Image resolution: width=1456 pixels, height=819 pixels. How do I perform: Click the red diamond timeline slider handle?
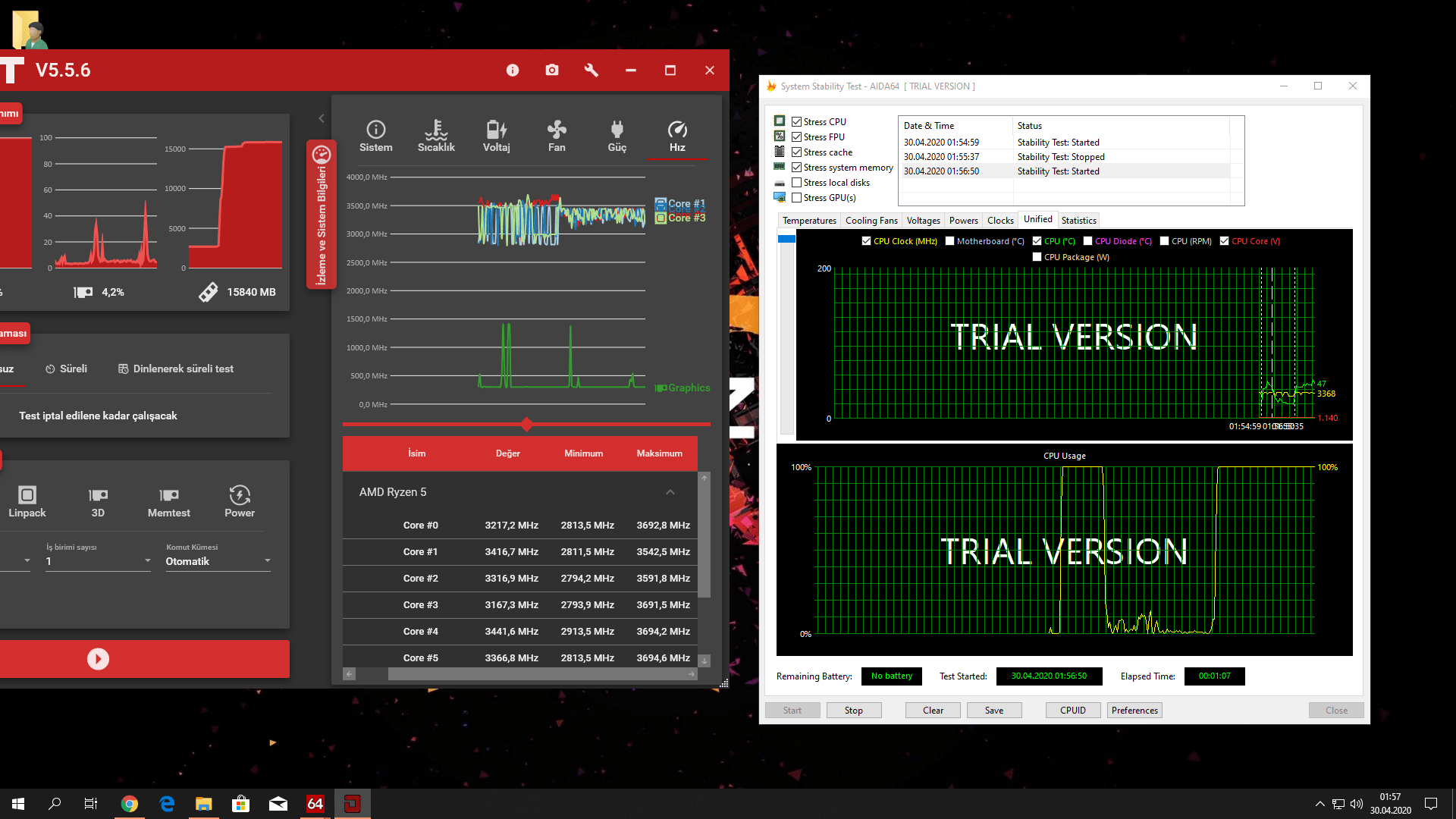click(x=526, y=424)
